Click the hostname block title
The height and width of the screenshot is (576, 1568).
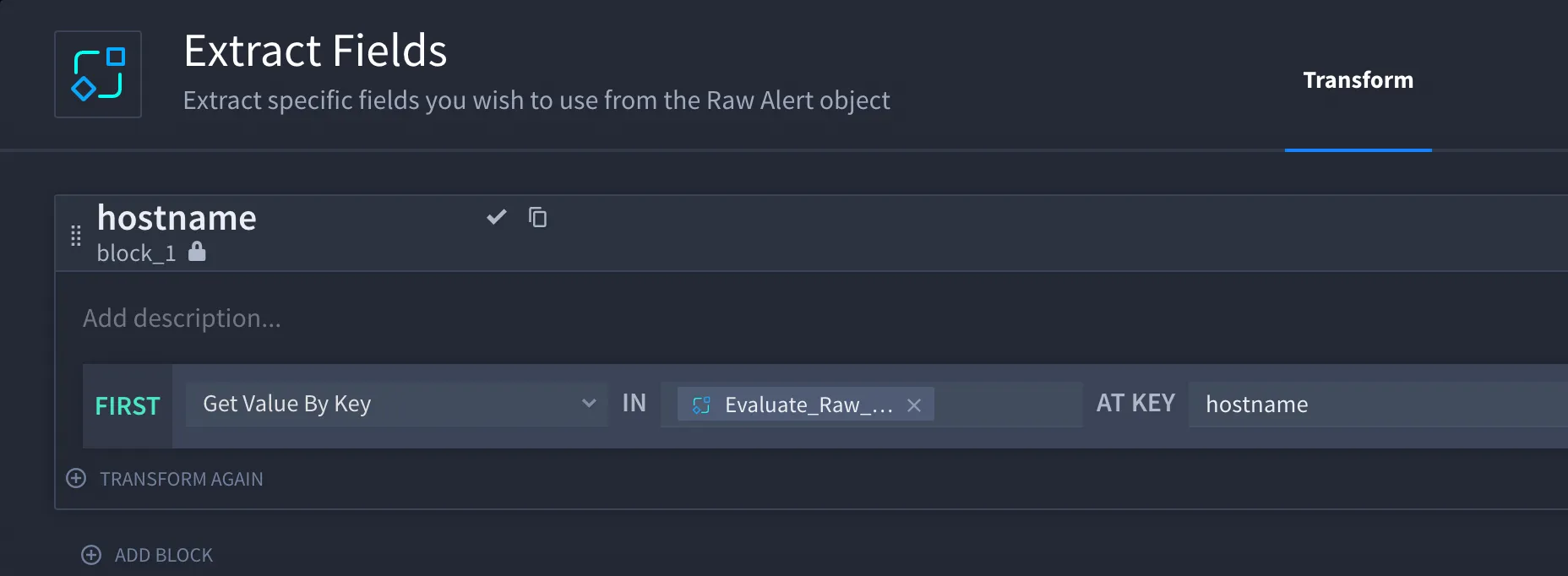[x=177, y=218]
